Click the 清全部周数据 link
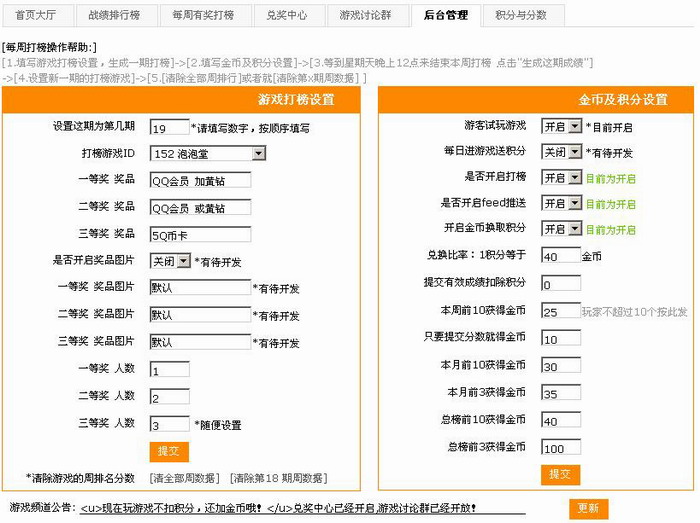The width and height of the screenshot is (700, 523). [x=184, y=478]
